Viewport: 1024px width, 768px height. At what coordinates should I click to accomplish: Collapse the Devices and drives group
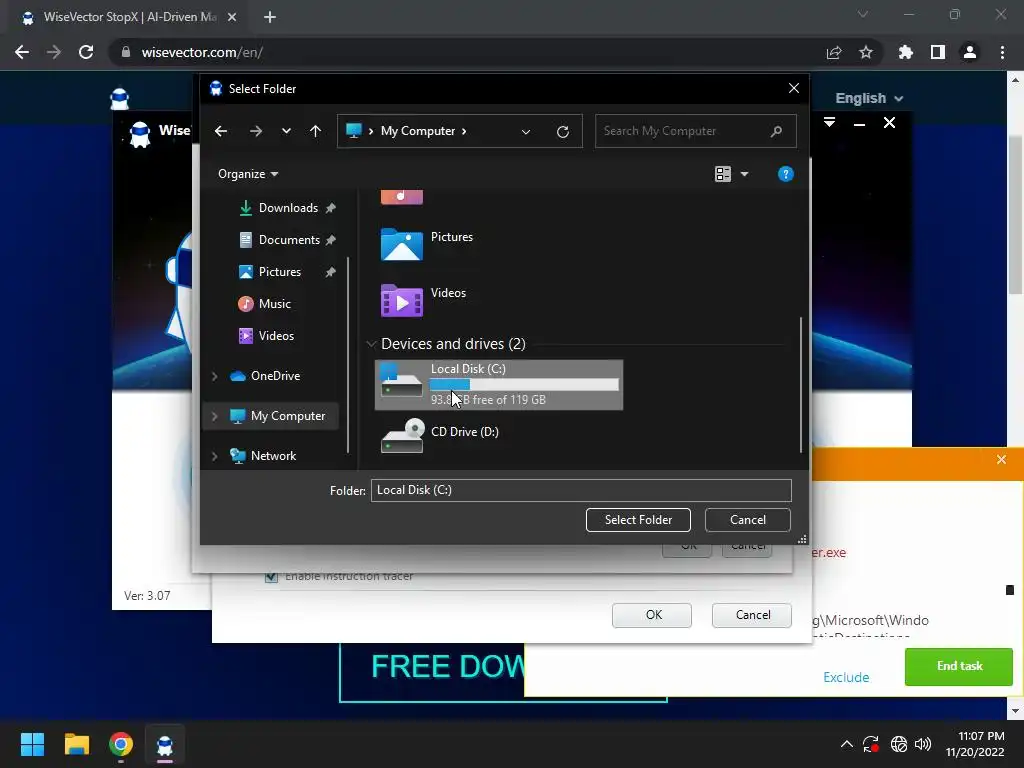click(x=371, y=344)
